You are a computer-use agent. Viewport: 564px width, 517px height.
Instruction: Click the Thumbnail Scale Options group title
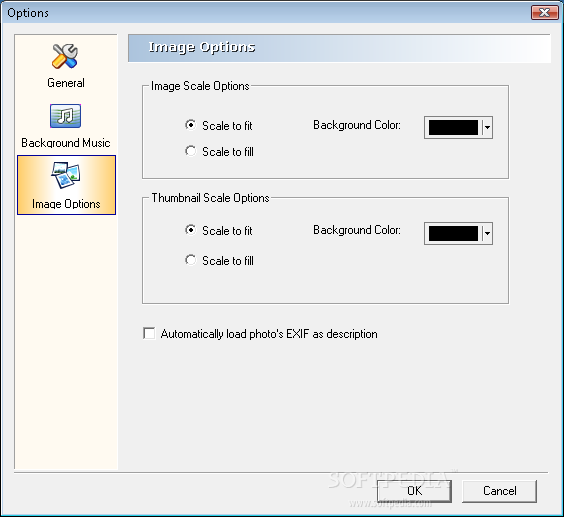pos(210,198)
